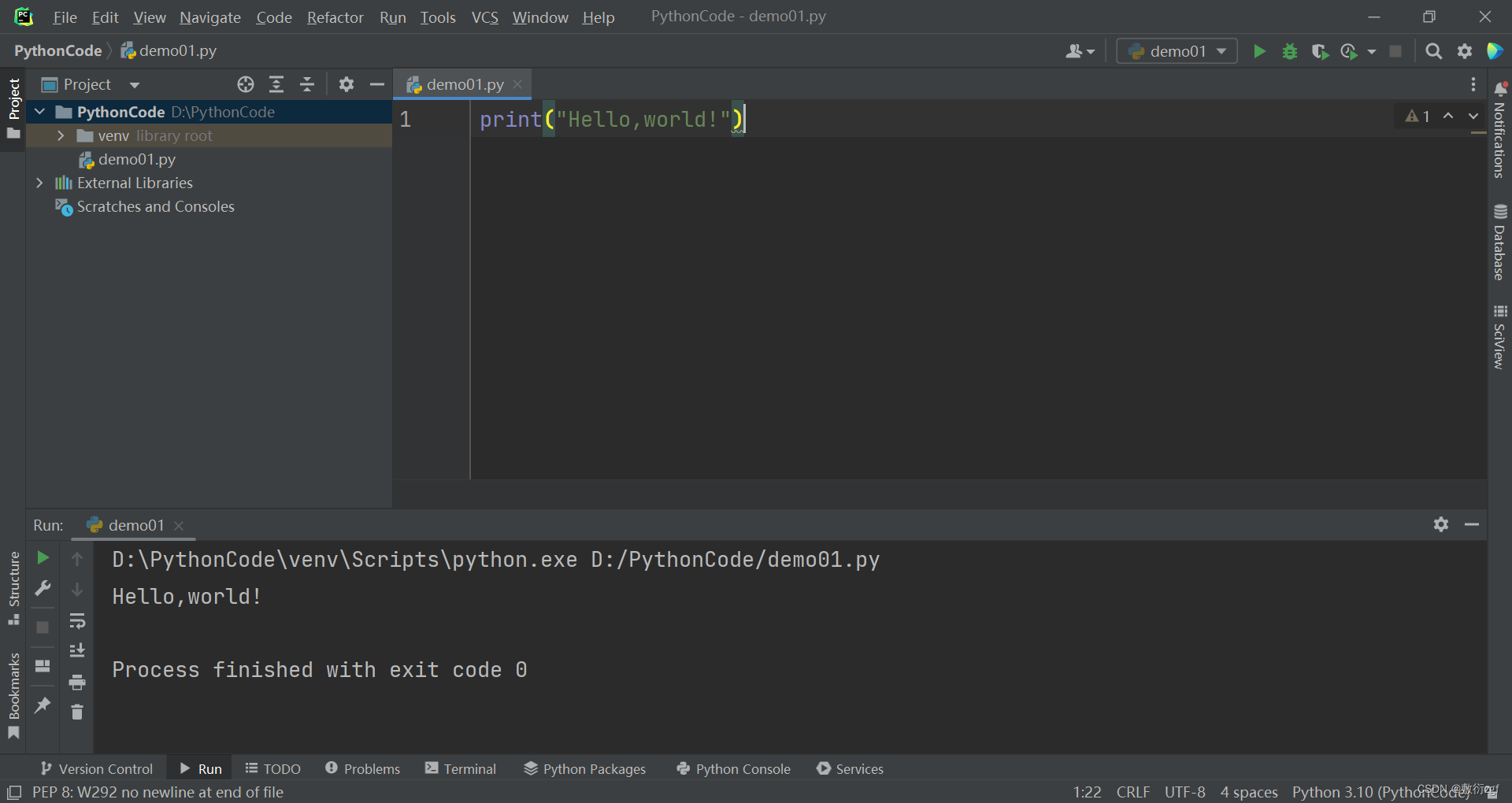Open the Code With Me user icon
Viewport: 1512px width, 803px height.
1080,51
